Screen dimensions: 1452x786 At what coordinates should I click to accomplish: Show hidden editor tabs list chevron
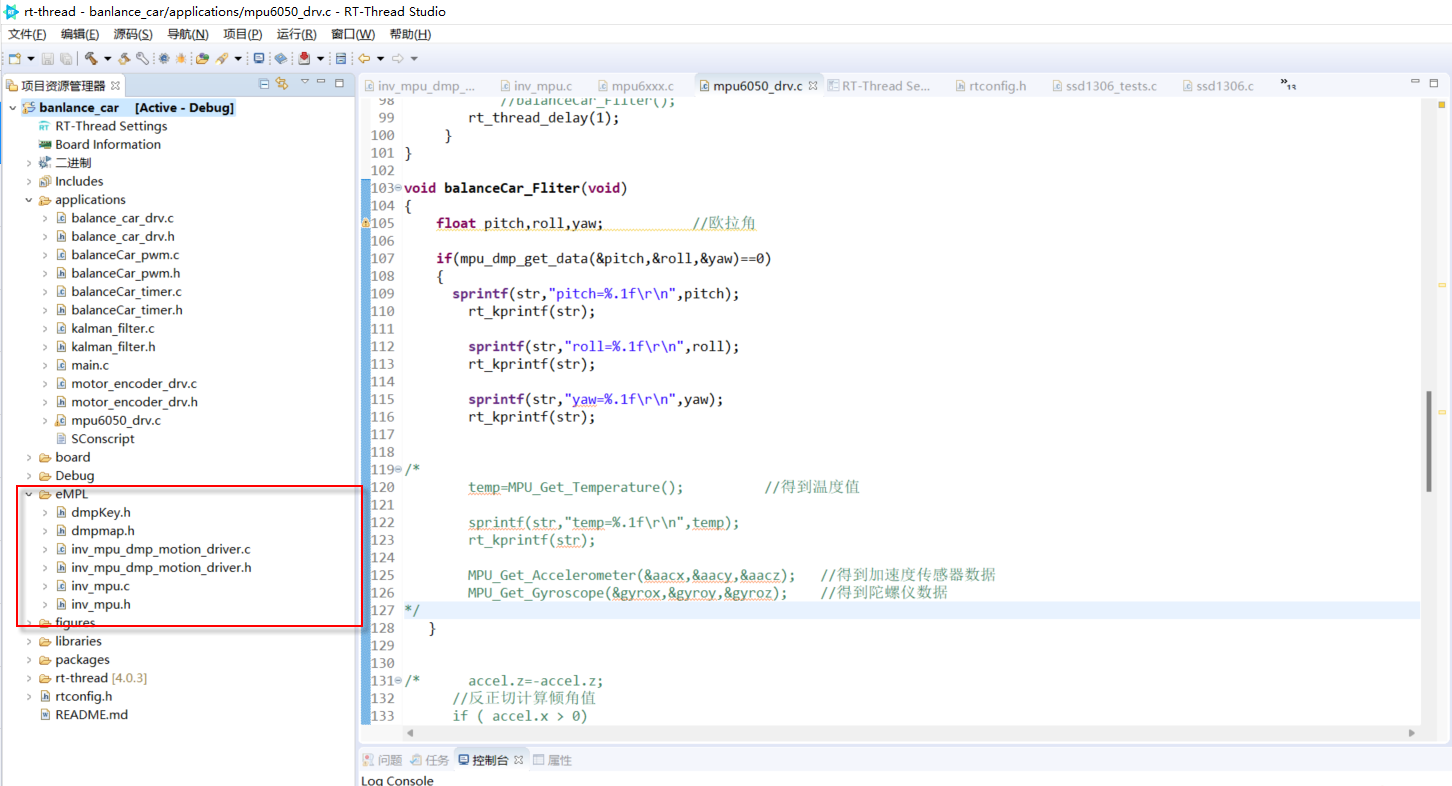point(1288,86)
